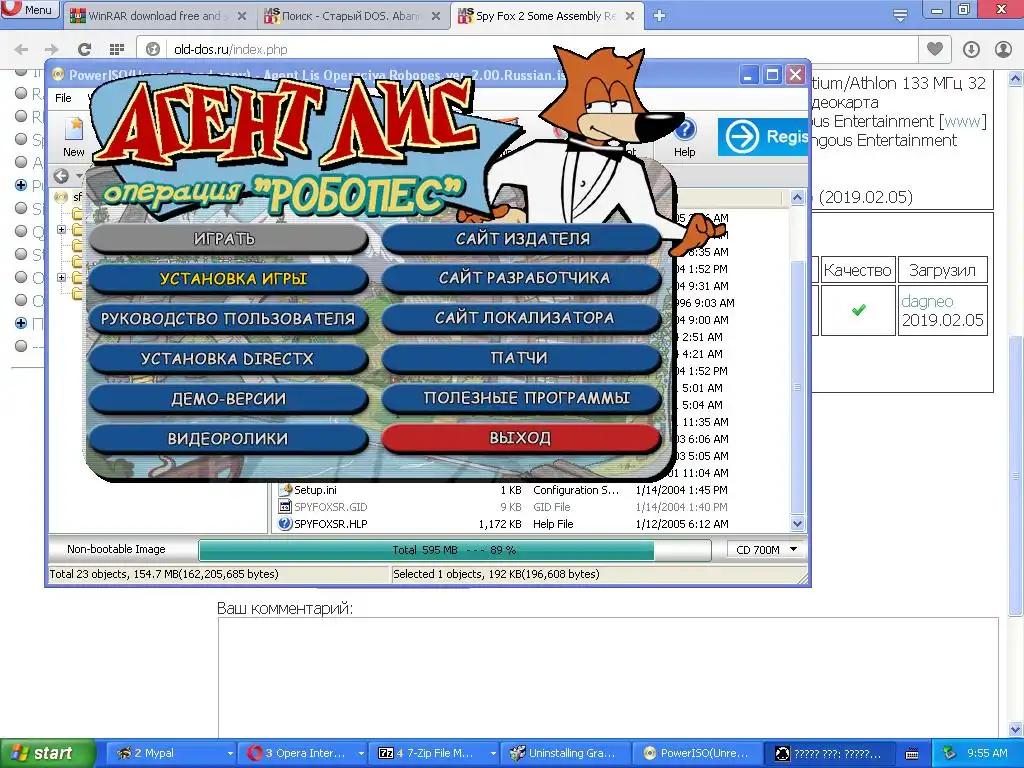This screenshot has height=768, width=1024.
Task: Open the CD 700M media size dropdown
Action: point(767,550)
